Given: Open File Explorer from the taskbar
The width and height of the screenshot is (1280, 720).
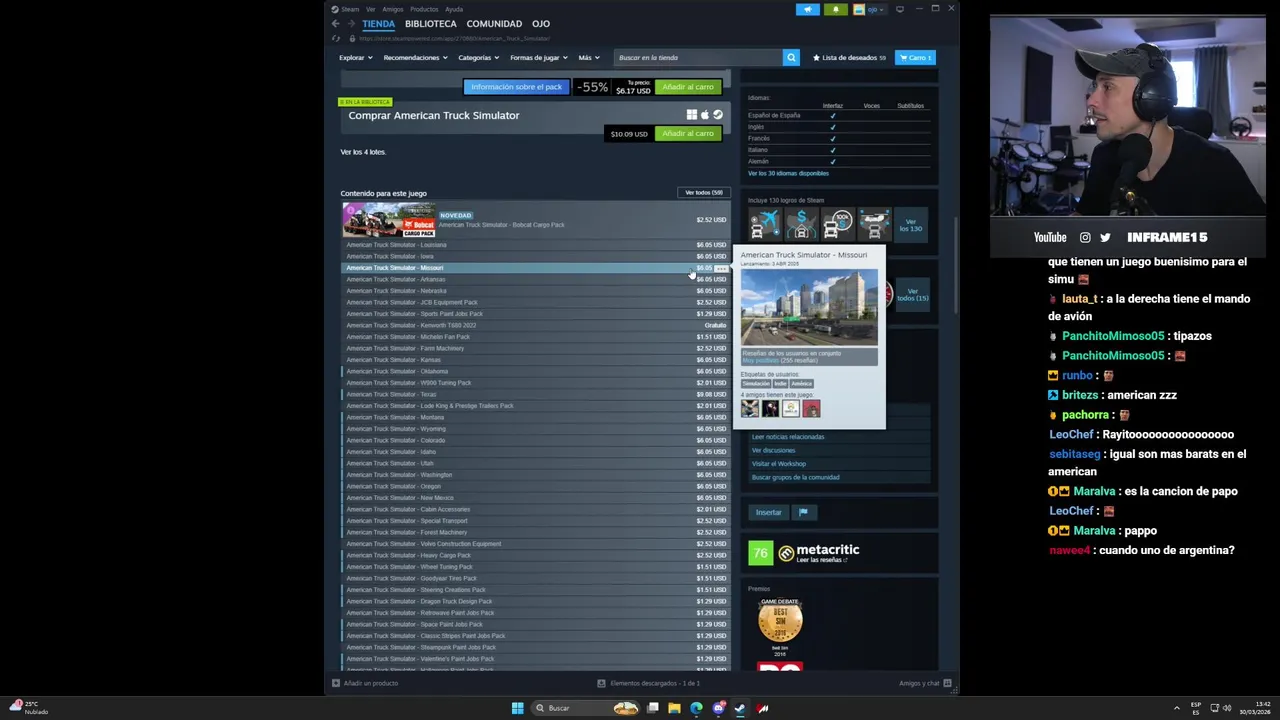Looking at the screenshot, I should click(674, 708).
